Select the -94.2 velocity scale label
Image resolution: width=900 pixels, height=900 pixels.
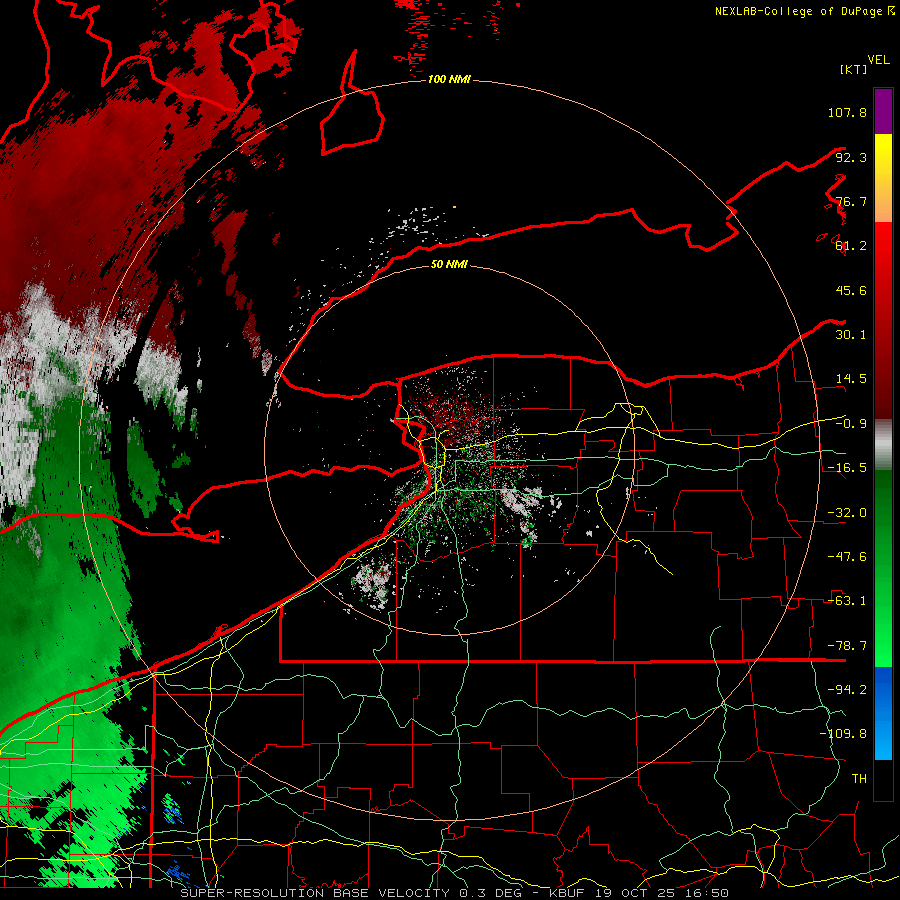(847, 690)
